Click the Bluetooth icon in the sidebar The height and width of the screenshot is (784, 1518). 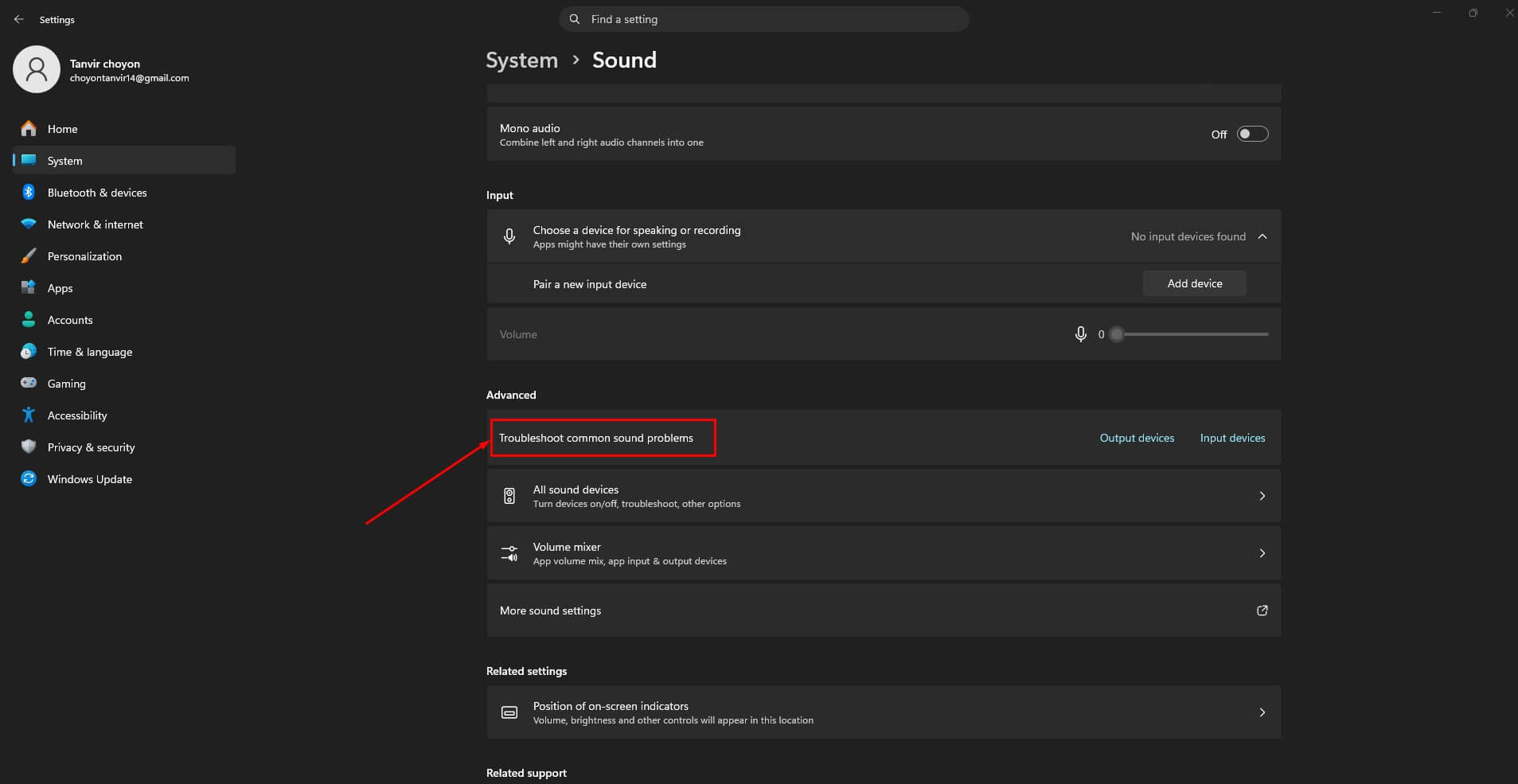click(29, 192)
